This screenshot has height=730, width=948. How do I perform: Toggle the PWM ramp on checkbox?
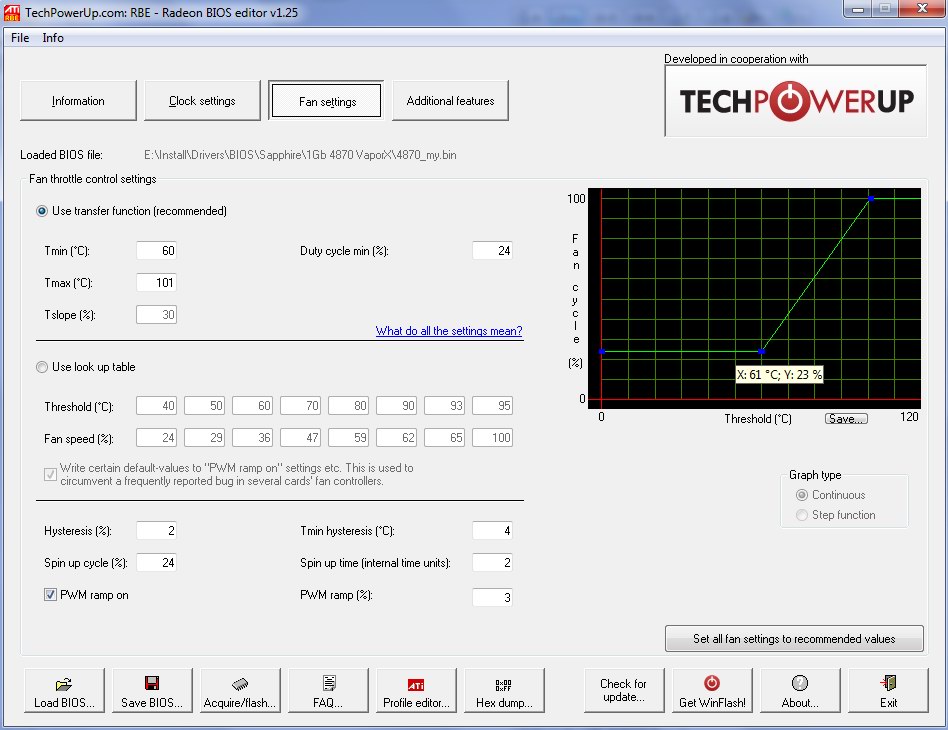pyautogui.click(x=50, y=595)
